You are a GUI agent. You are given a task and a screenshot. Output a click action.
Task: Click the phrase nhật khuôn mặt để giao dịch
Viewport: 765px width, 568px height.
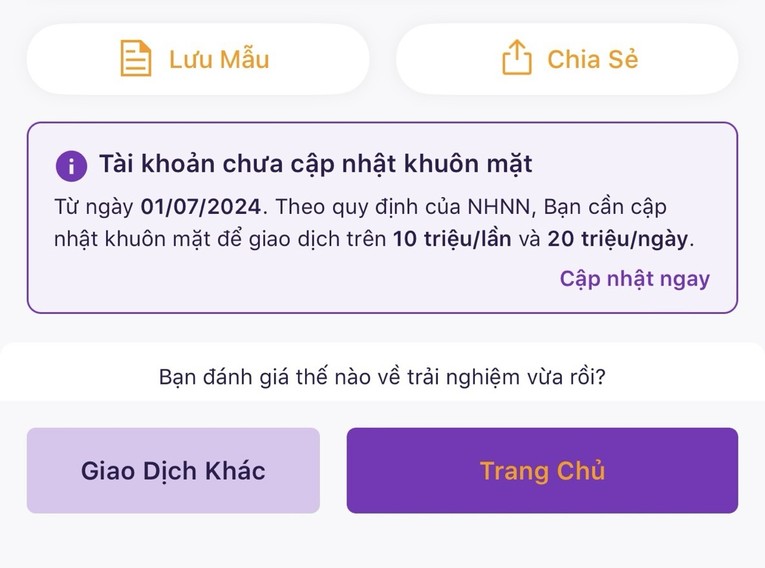[220, 240]
